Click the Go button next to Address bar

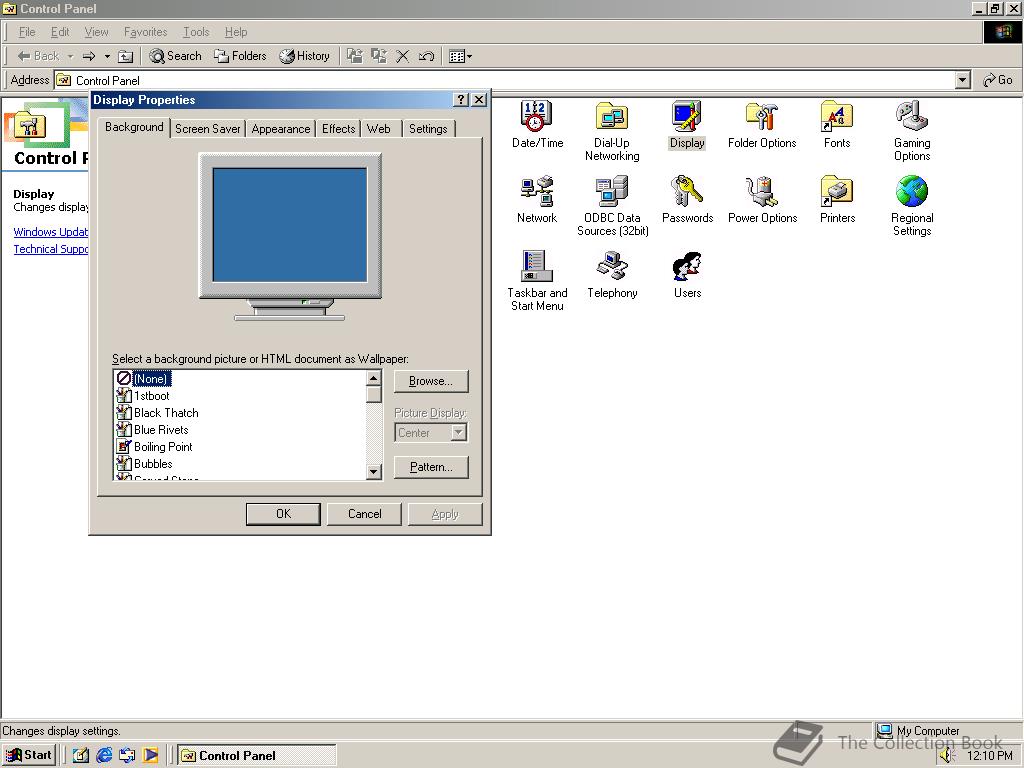pos(998,80)
